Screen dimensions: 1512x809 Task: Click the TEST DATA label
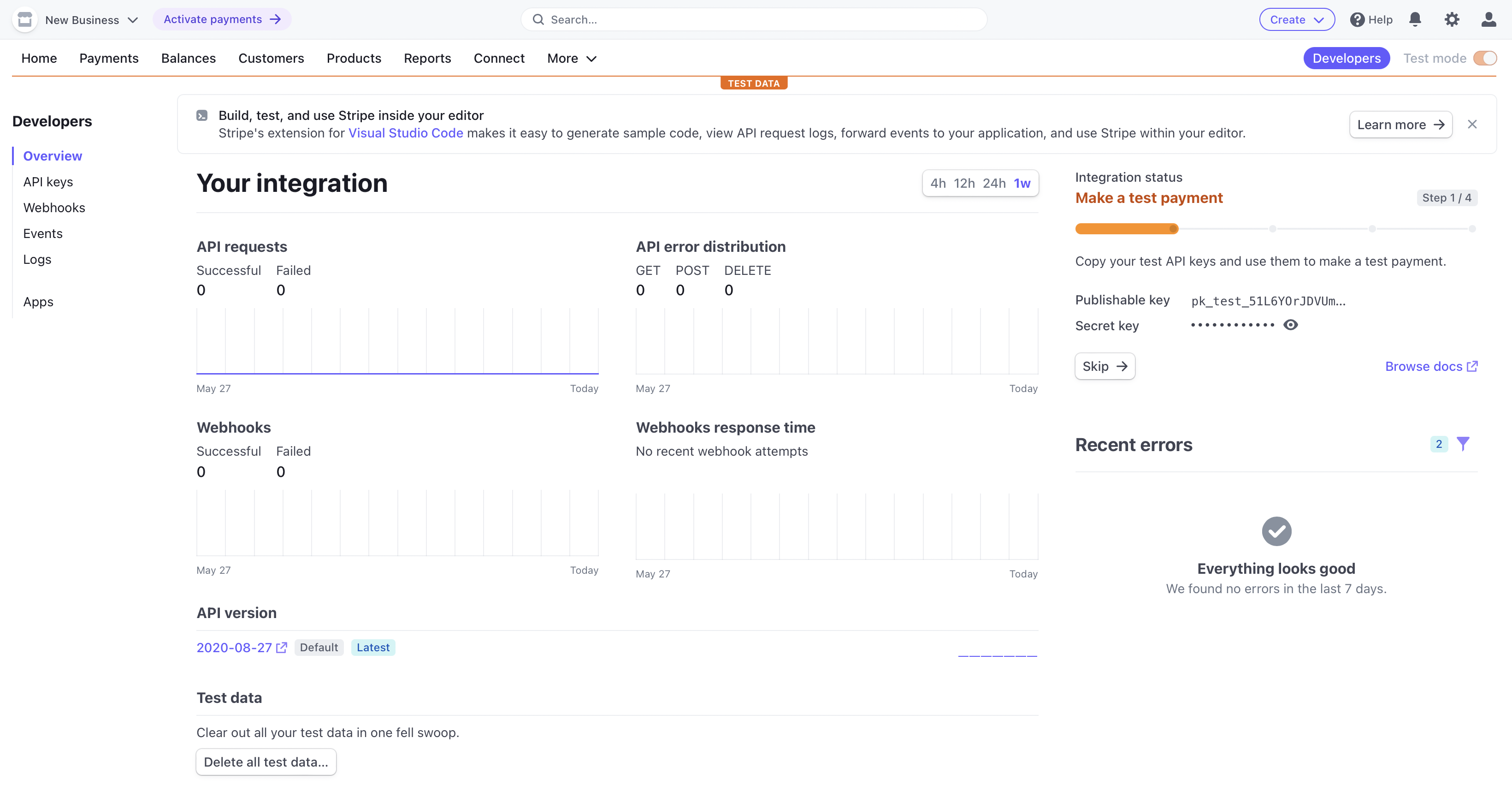(754, 83)
